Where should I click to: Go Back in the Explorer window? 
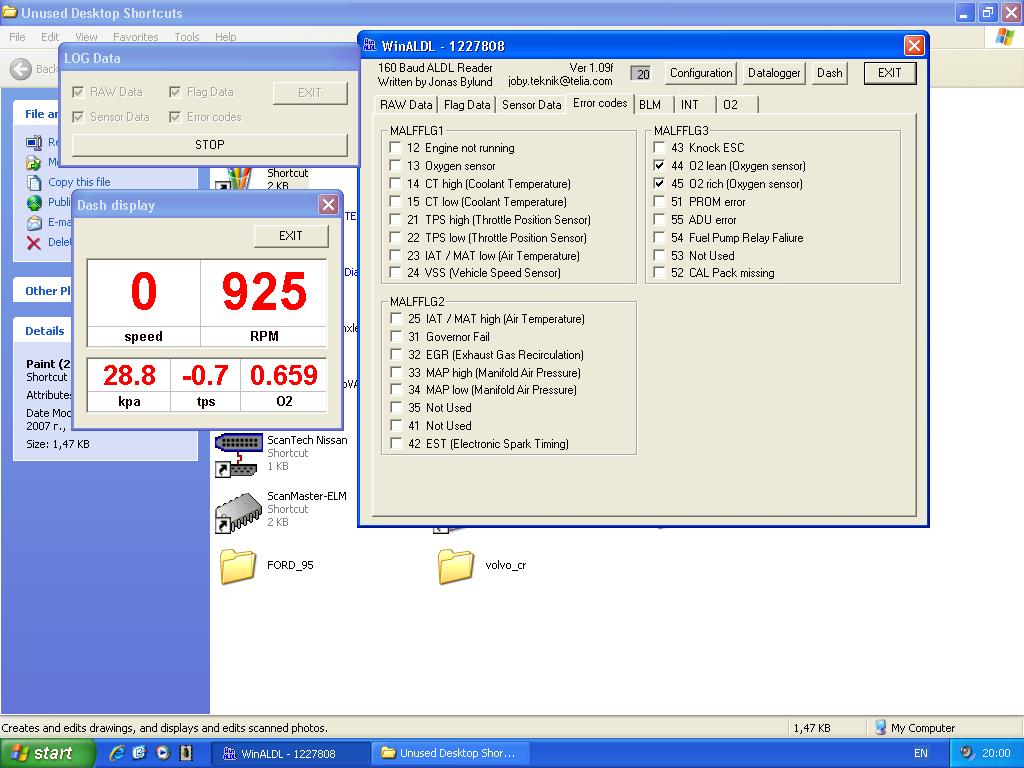(x=21, y=69)
